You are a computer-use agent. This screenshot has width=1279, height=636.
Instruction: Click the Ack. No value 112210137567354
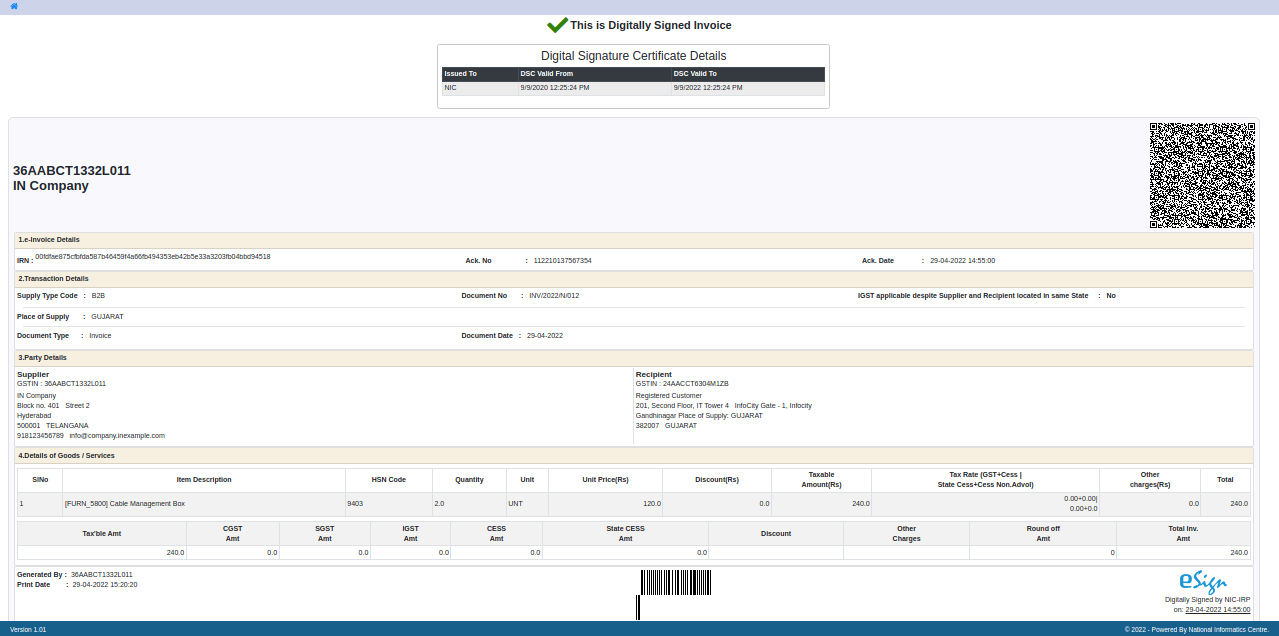563,261
